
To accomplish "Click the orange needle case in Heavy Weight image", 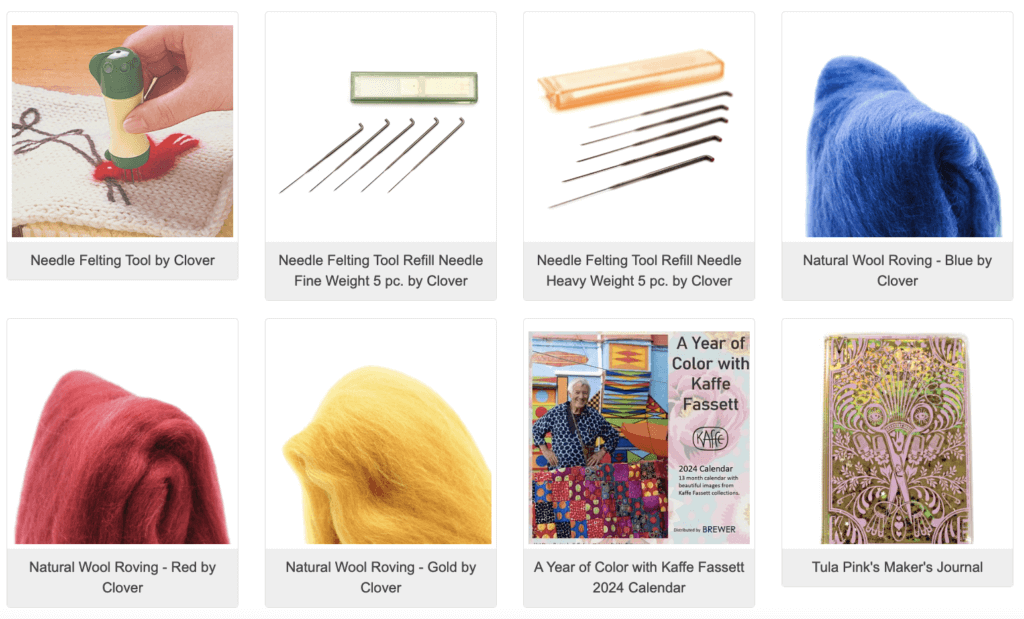I will coord(631,79).
